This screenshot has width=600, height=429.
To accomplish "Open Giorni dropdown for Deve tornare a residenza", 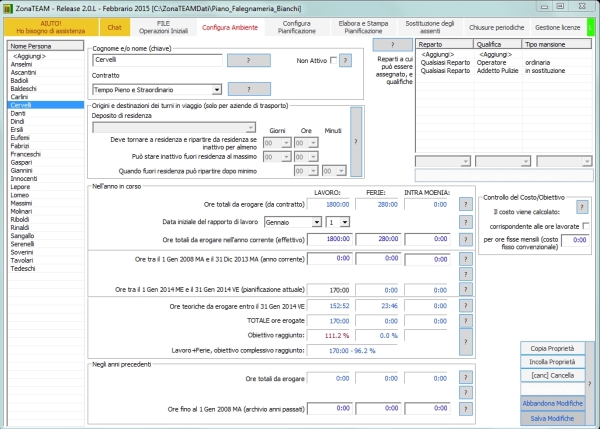I will click(277, 143).
